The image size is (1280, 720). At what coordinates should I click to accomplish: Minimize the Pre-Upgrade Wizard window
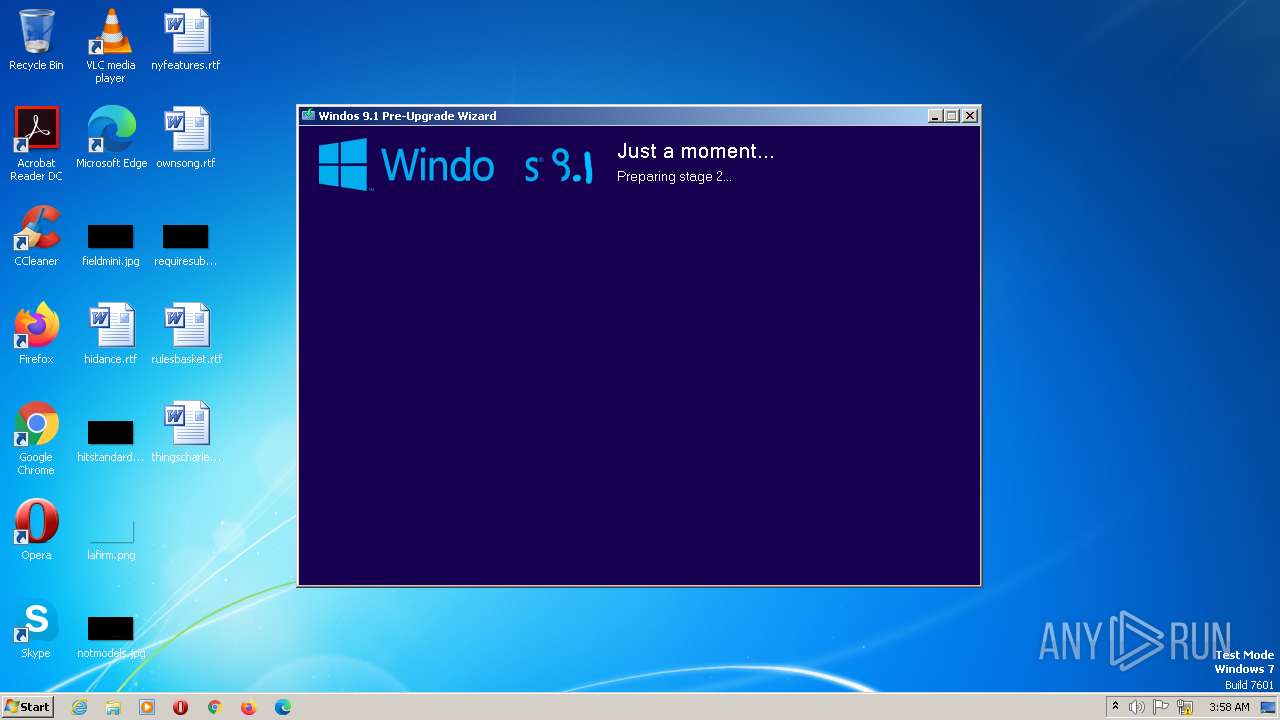coord(935,116)
